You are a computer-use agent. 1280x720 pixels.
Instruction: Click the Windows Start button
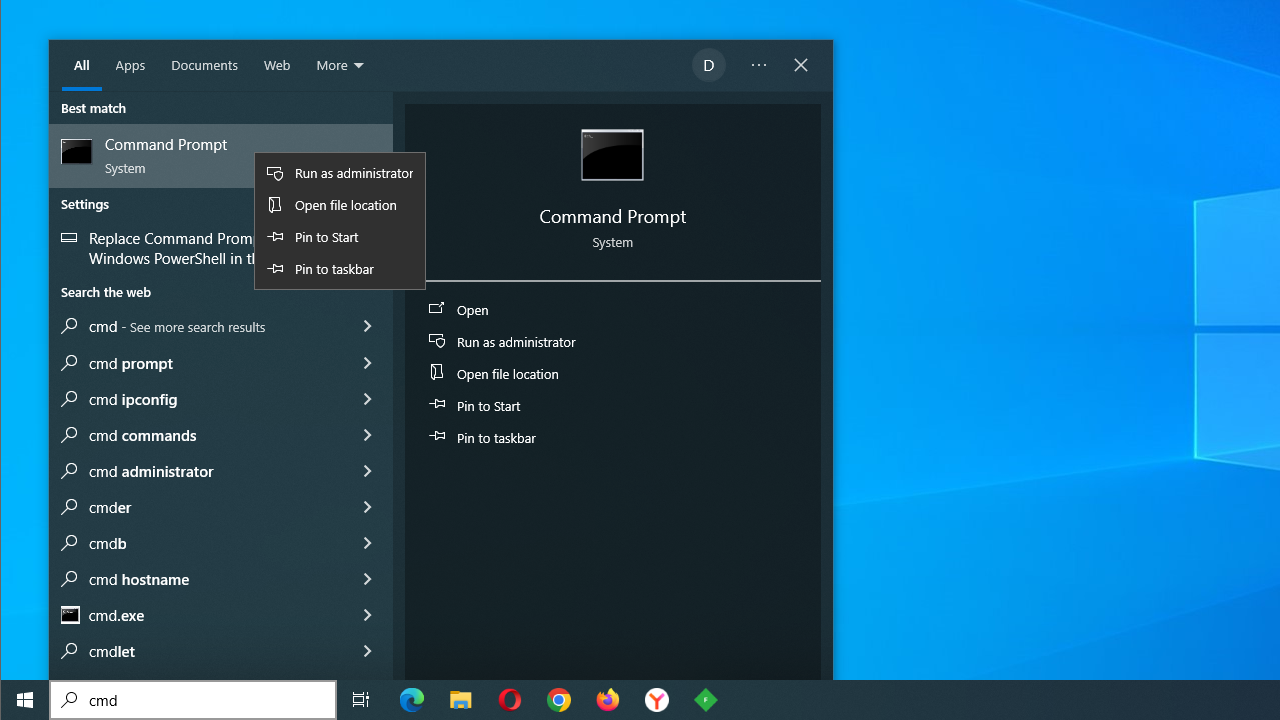(x=25, y=700)
